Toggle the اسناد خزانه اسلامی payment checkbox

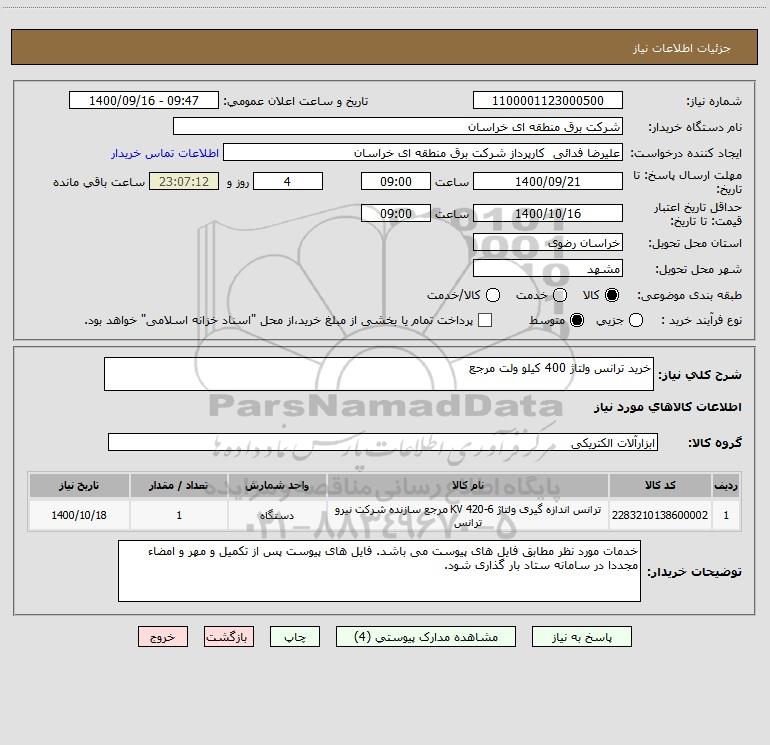[x=485, y=321]
